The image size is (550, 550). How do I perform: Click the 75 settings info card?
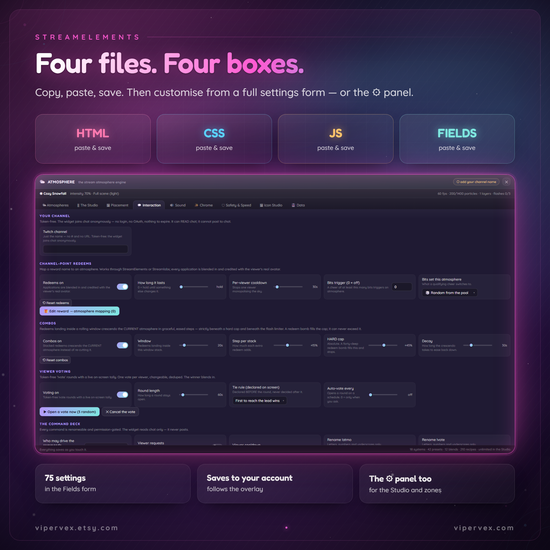(x=113, y=484)
